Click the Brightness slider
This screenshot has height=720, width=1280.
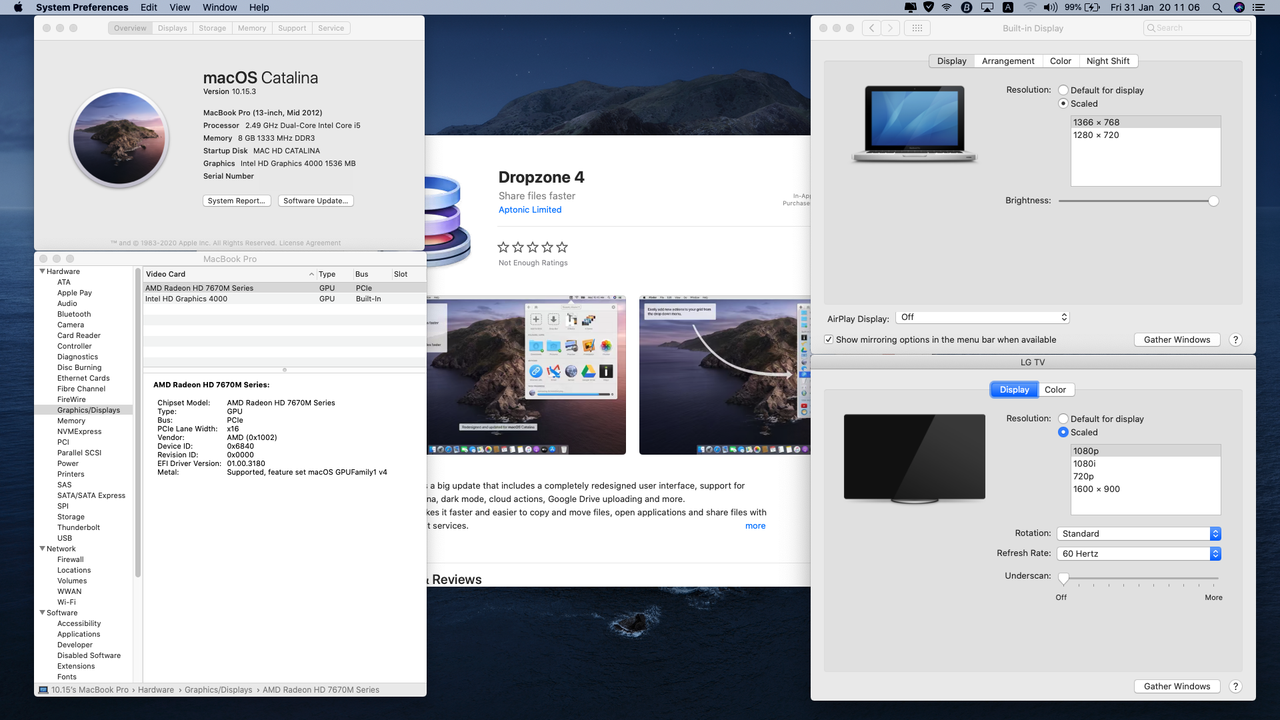tap(1138, 201)
